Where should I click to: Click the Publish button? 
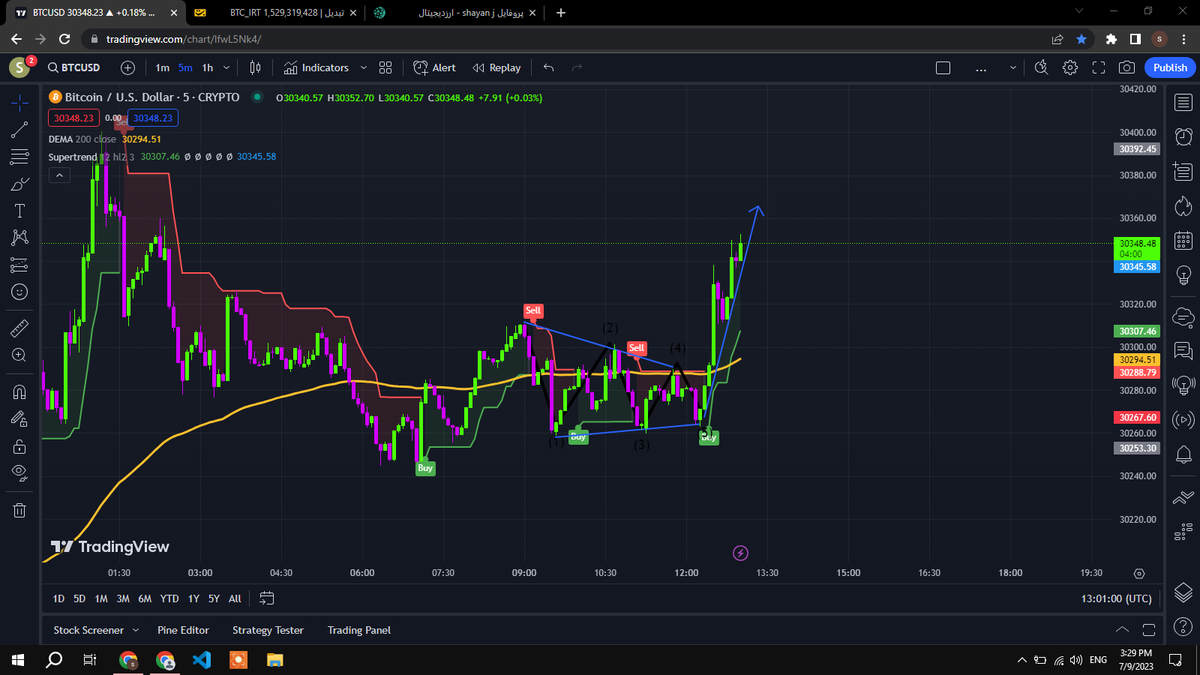point(1170,68)
